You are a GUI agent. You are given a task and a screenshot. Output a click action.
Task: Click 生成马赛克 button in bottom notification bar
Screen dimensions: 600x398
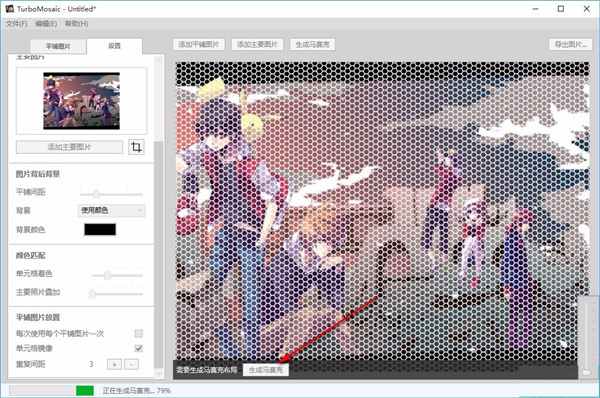point(266,370)
